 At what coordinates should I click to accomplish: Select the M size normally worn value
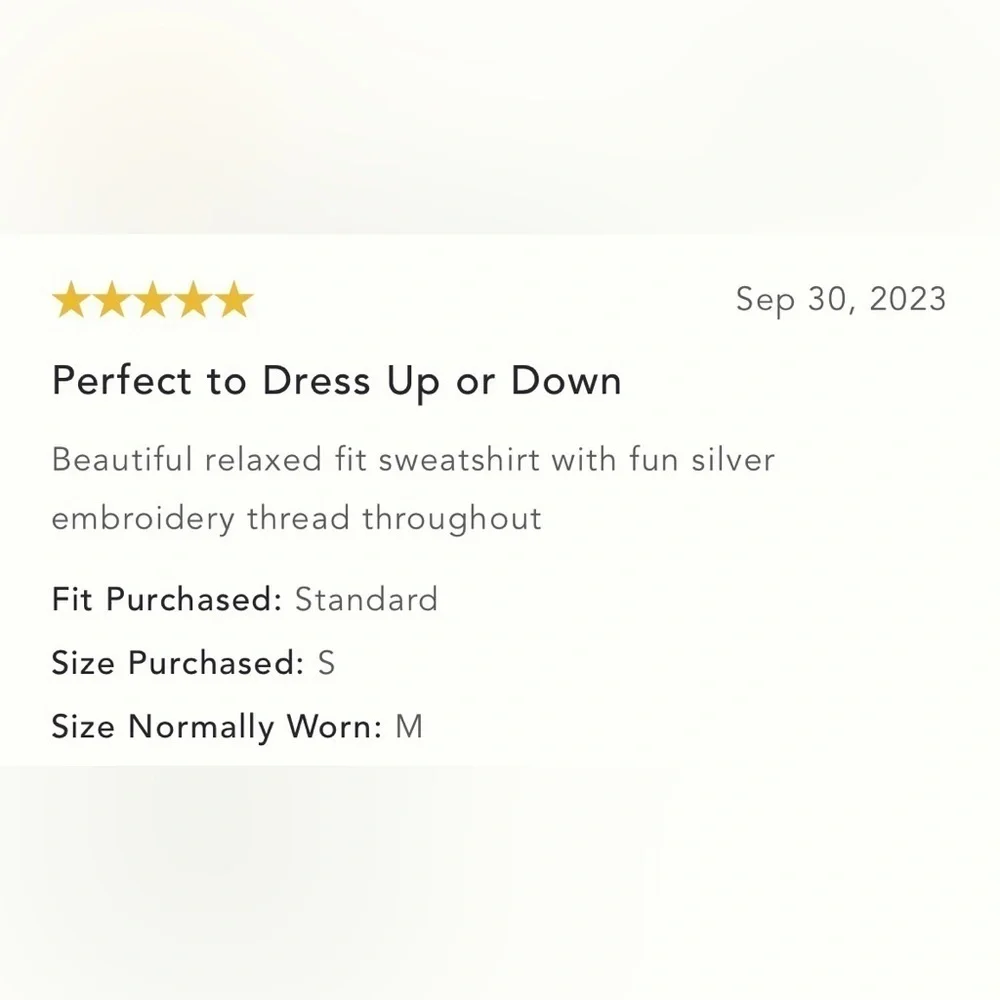[409, 727]
